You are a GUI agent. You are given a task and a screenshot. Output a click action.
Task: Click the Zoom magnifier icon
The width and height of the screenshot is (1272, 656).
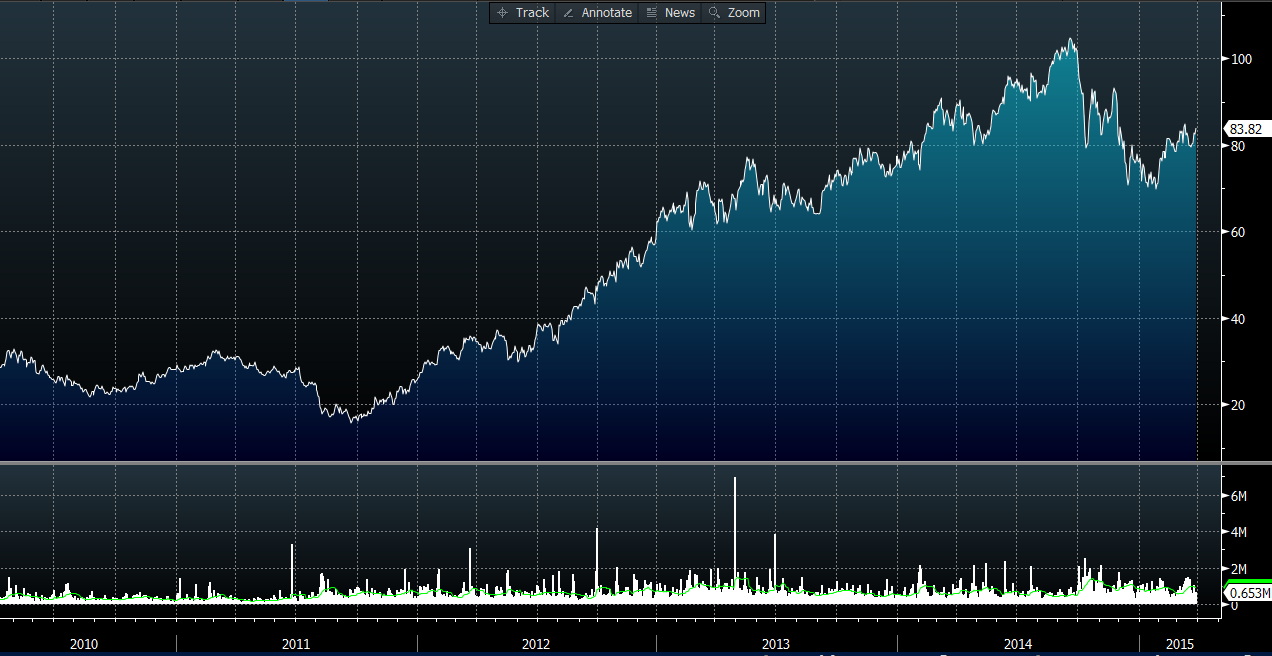tap(714, 13)
